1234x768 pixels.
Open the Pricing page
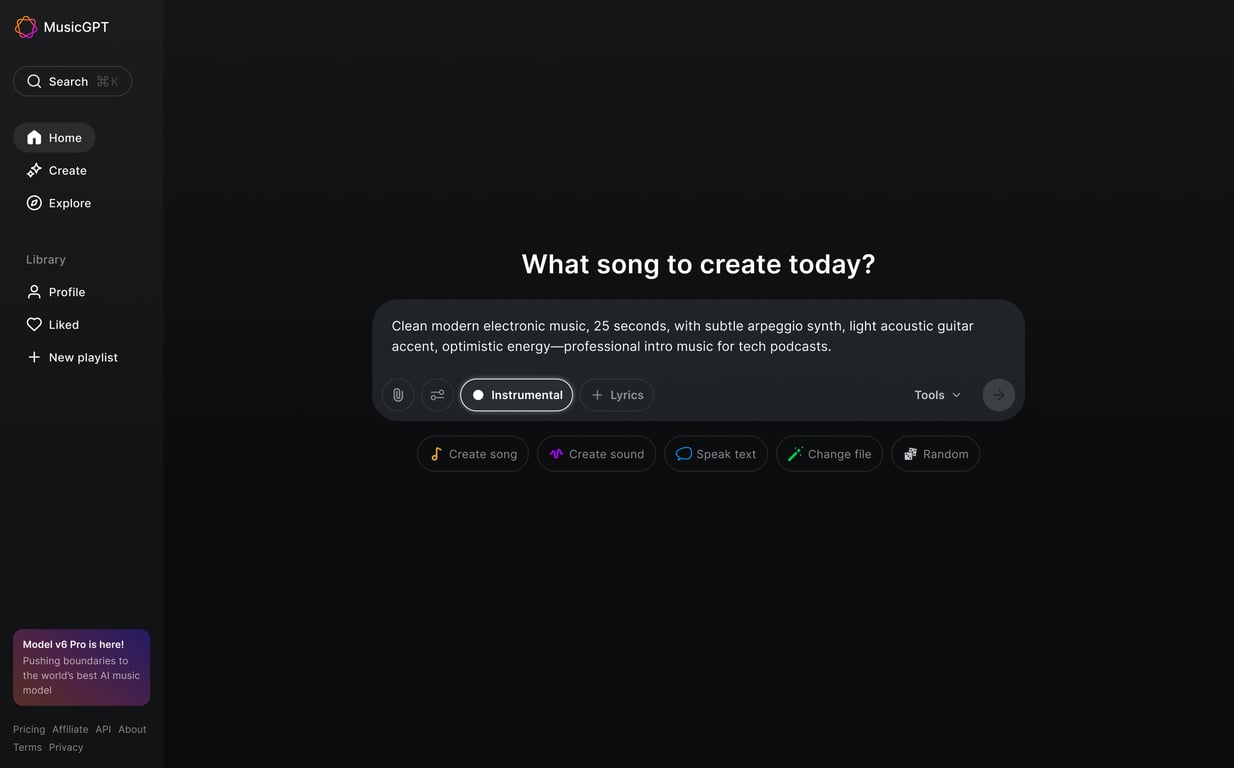tap(28, 729)
